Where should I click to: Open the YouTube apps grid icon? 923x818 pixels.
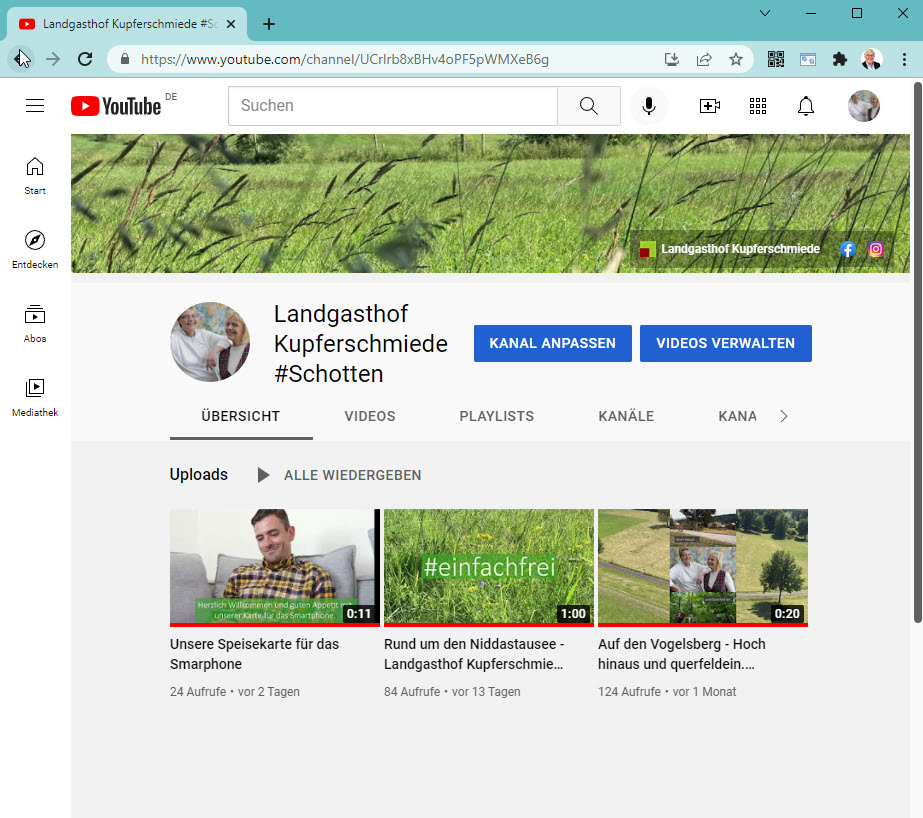coord(758,106)
